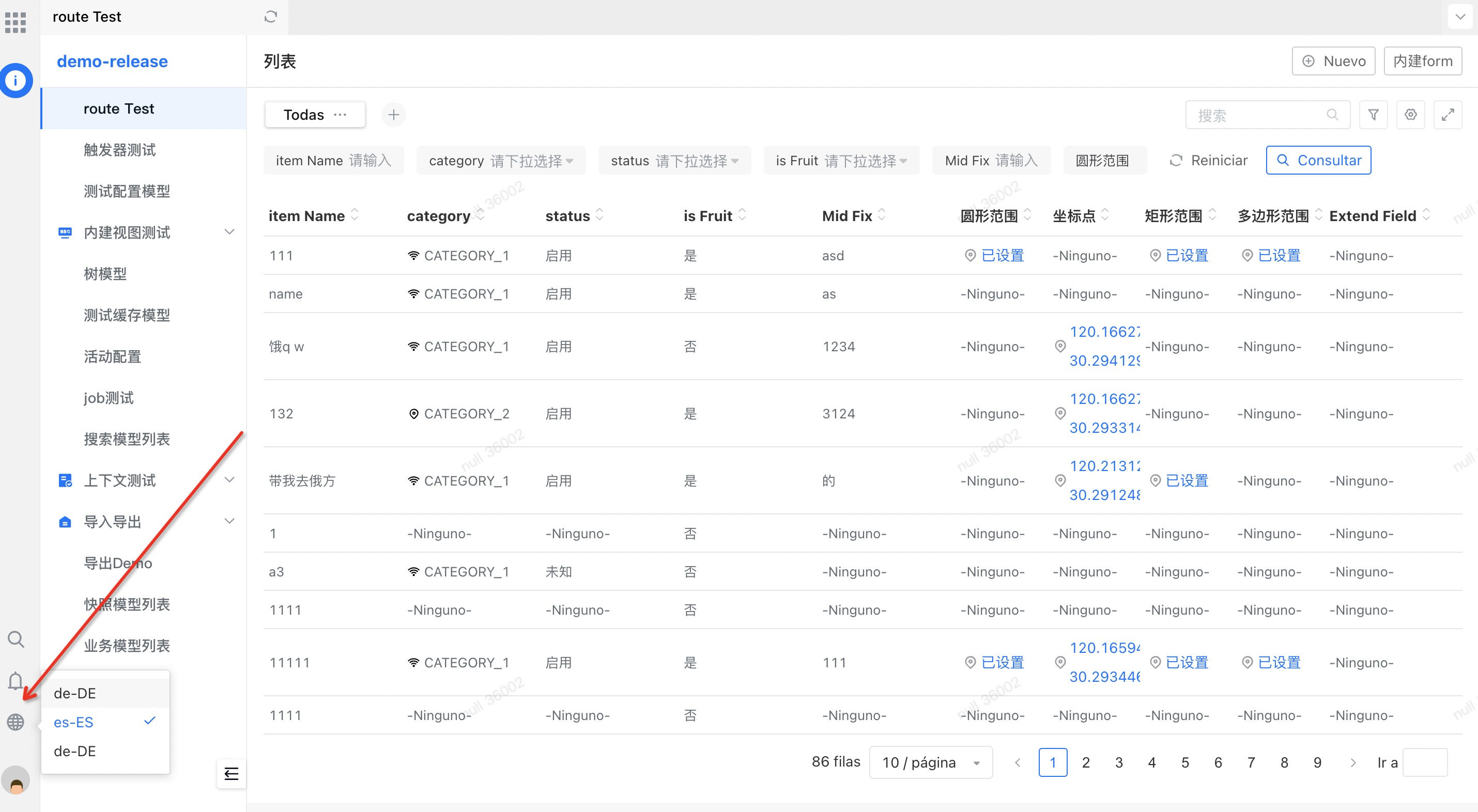Open Todas view options ellipsis

(340, 115)
